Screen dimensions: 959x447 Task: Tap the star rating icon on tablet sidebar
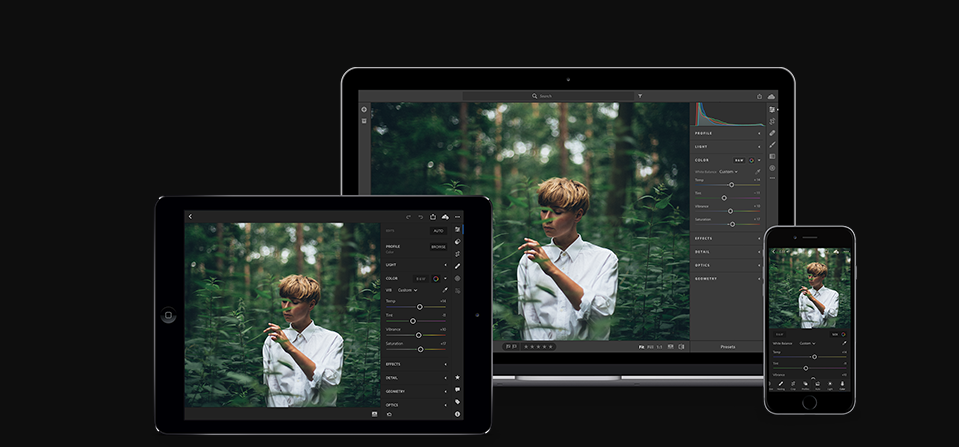(457, 377)
